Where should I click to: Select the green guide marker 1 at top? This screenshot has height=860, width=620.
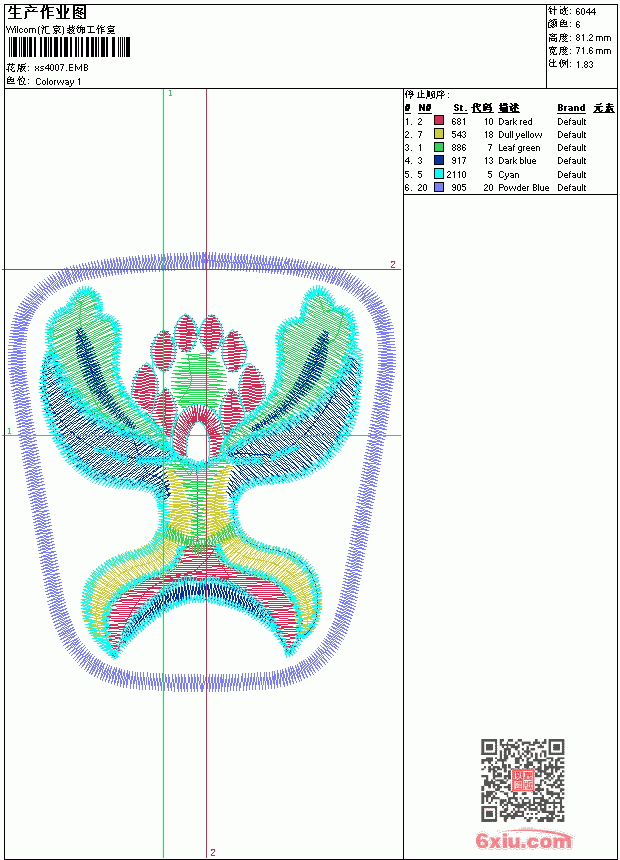coord(170,94)
